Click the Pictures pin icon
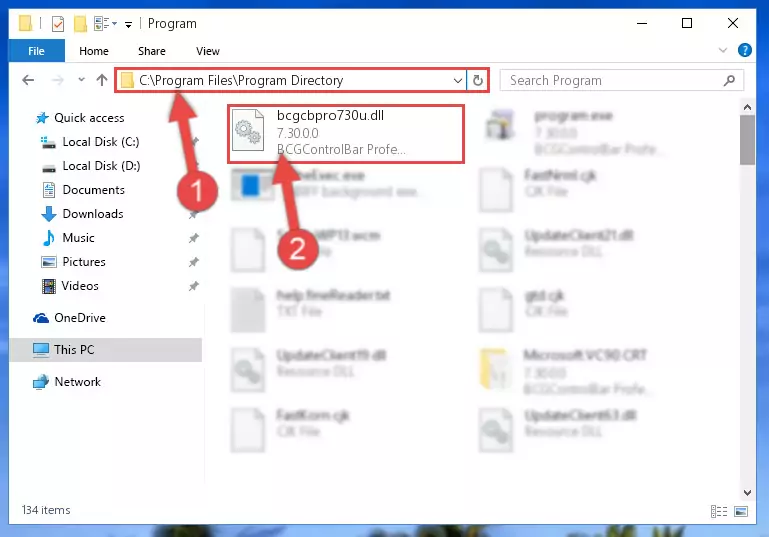Screen dimensions: 769x537 click(194, 262)
